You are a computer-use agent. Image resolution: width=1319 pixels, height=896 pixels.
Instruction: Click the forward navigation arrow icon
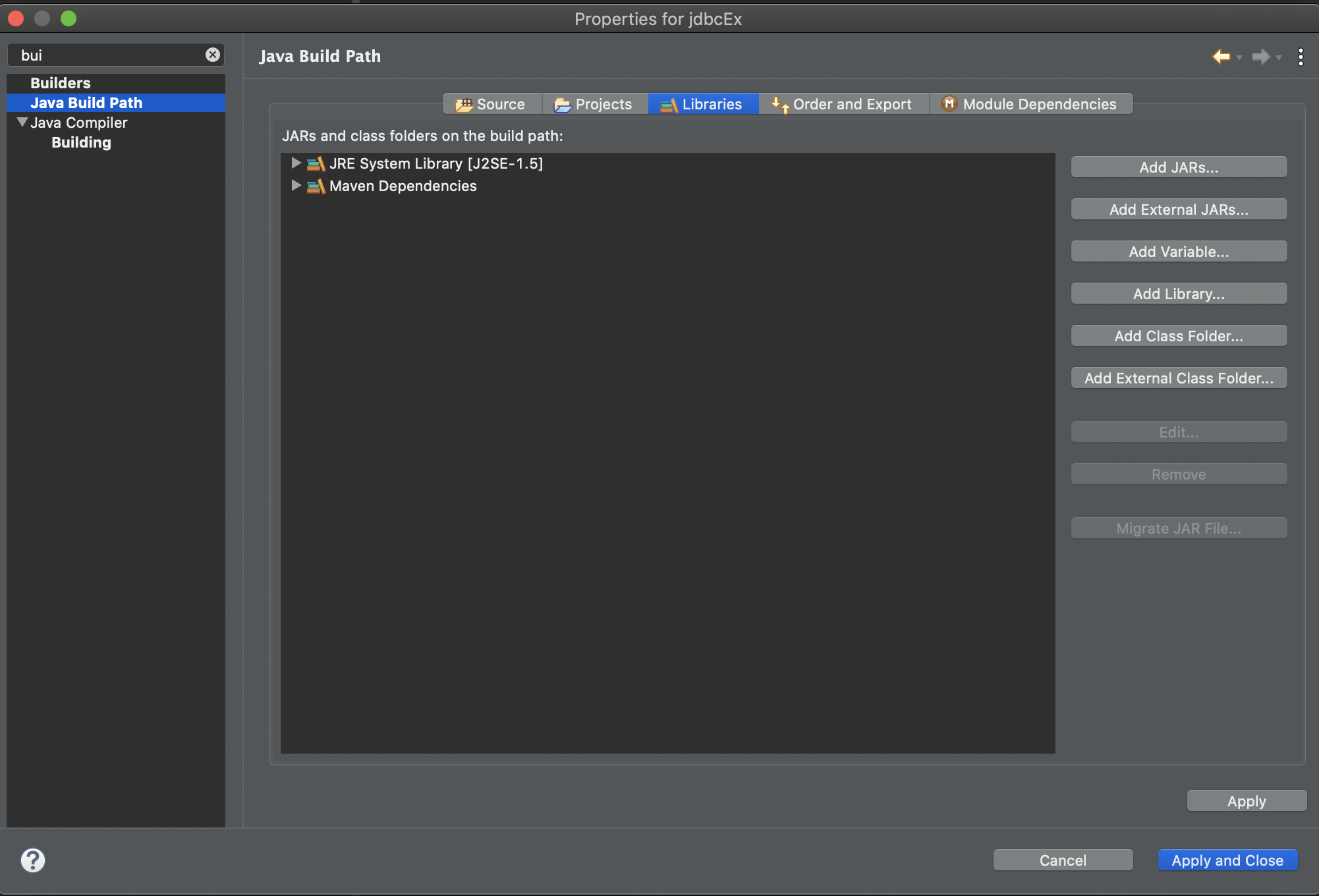pos(1260,57)
